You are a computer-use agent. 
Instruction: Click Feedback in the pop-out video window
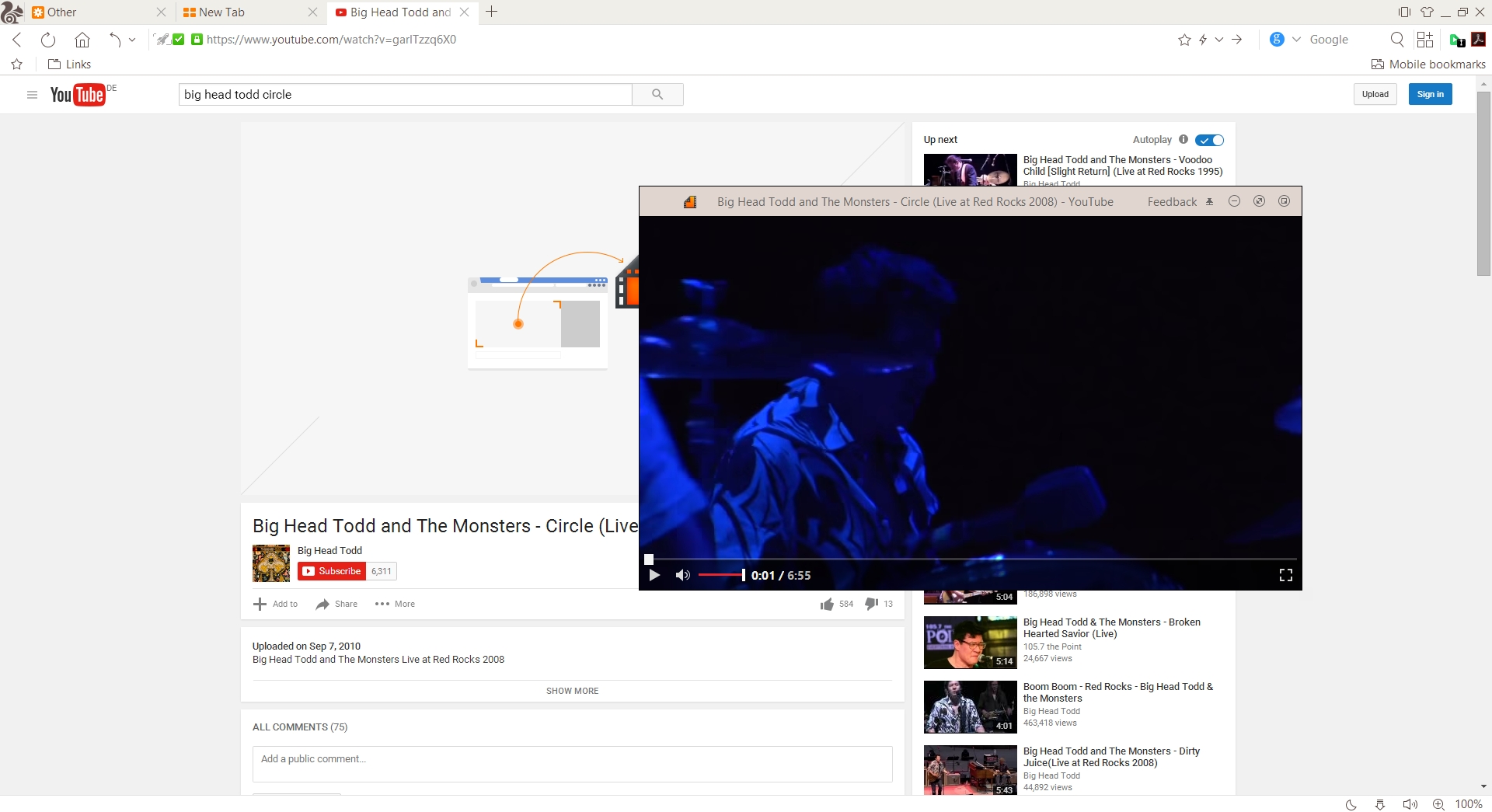[1172, 202]
